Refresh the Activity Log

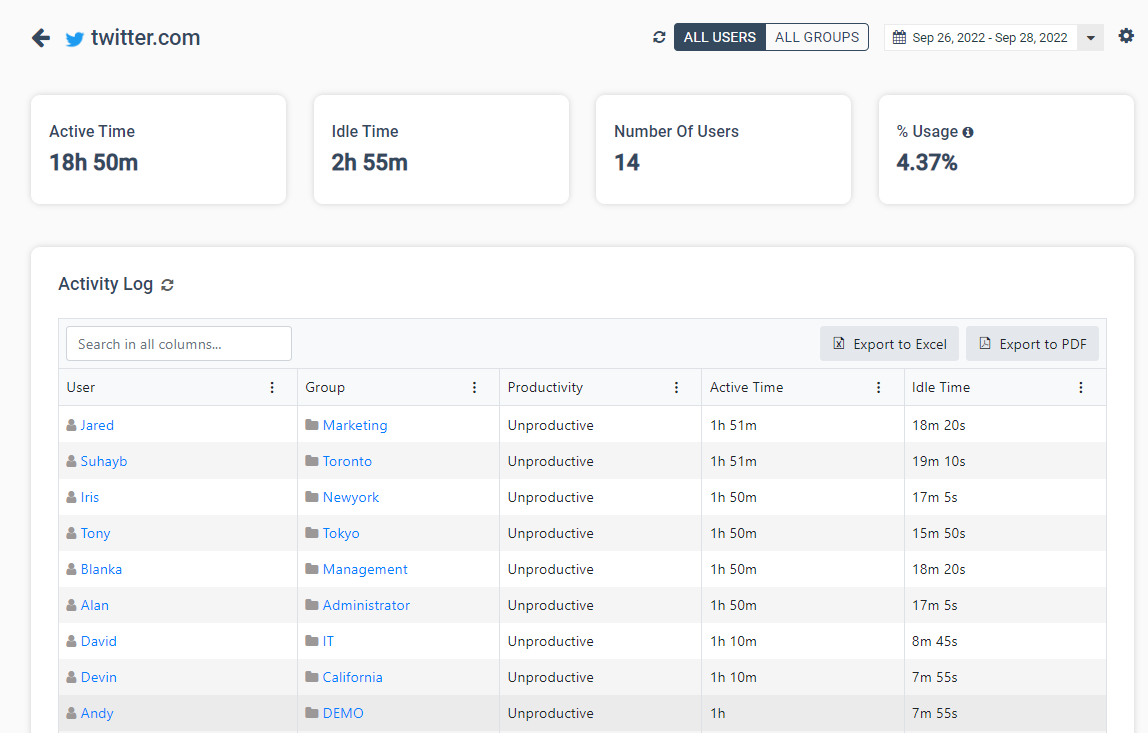tap(168, 285)
